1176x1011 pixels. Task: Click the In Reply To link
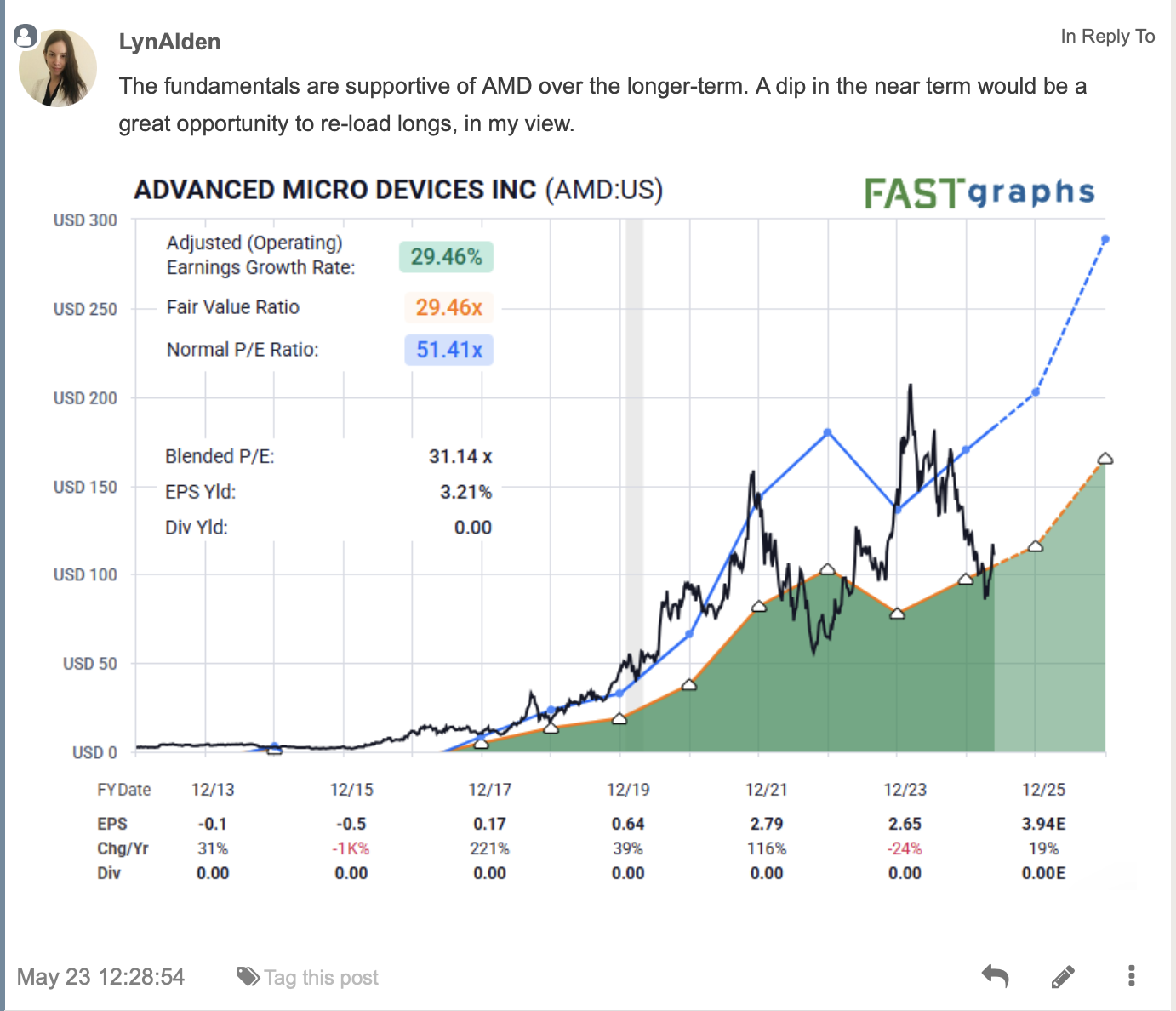click(1107, 36)
